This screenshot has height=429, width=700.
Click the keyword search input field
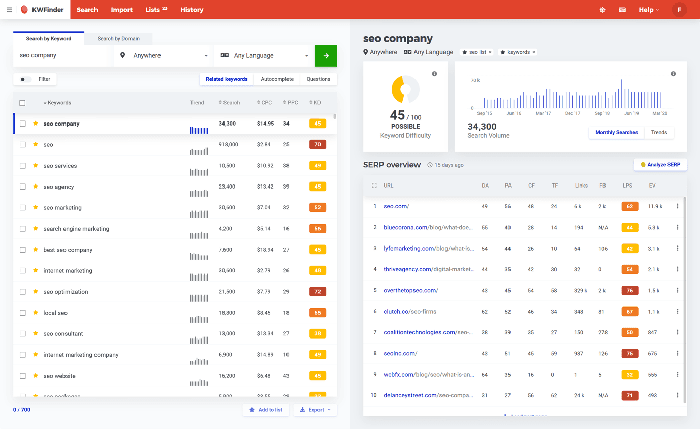[x=60, y=56]
